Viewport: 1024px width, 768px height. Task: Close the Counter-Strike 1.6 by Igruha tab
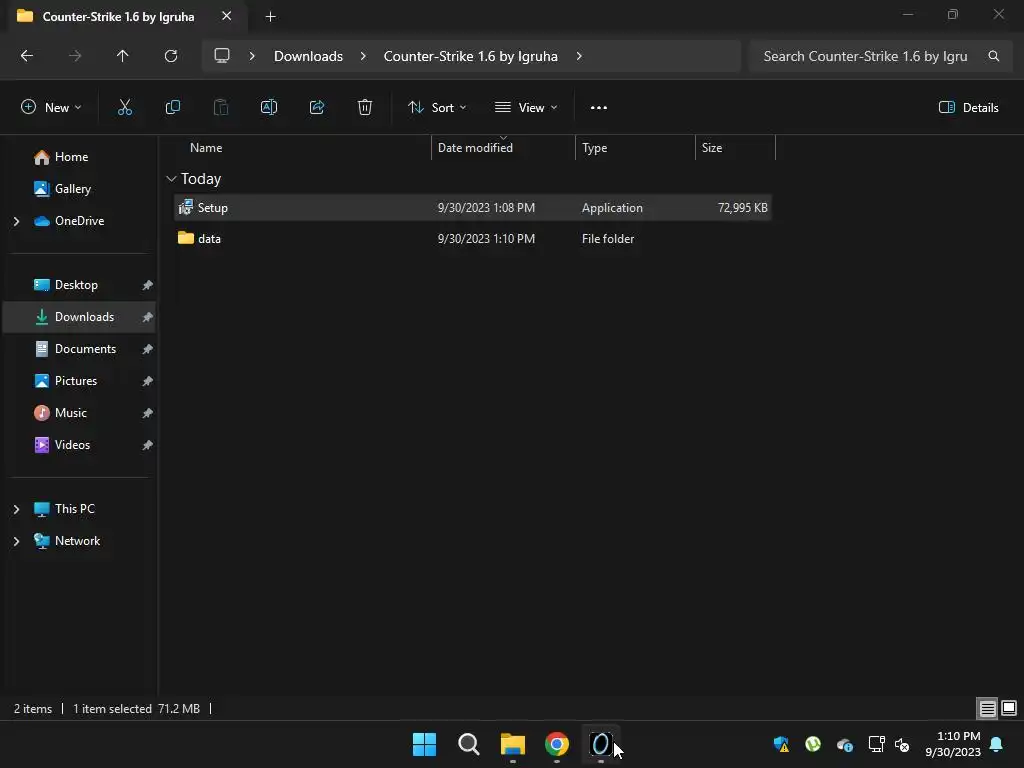coord(227,16)
